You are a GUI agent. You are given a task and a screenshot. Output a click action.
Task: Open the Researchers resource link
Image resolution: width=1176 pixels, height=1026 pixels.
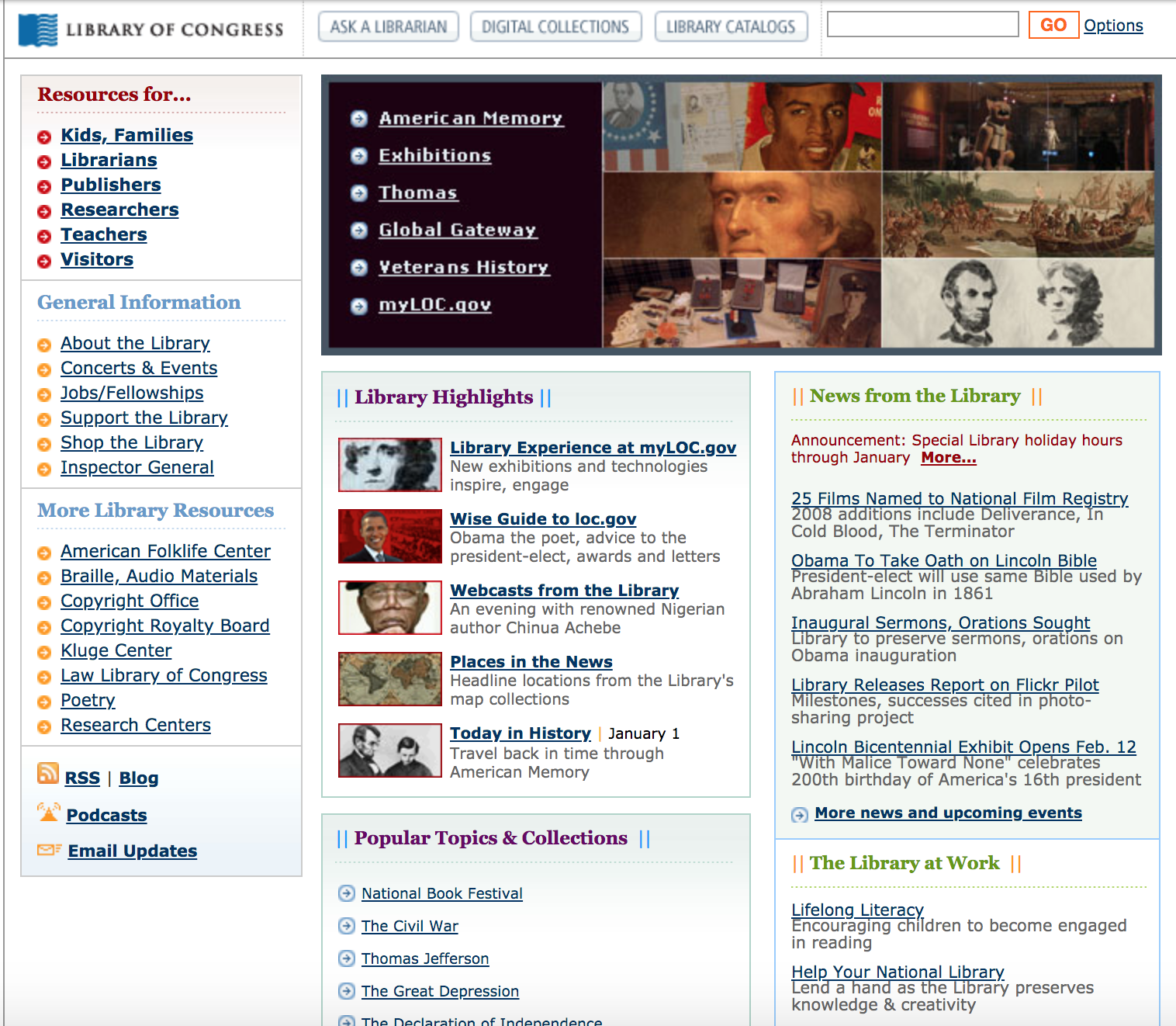120,210
